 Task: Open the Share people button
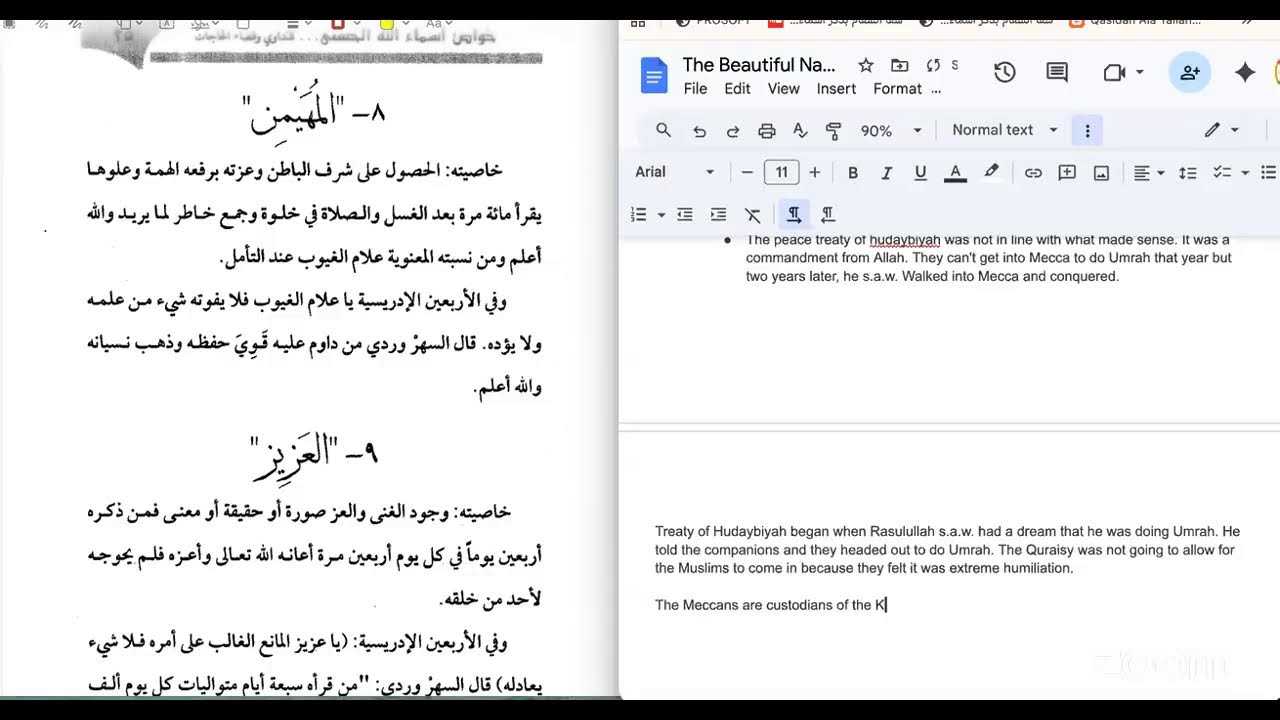[x=1190, y=72]
